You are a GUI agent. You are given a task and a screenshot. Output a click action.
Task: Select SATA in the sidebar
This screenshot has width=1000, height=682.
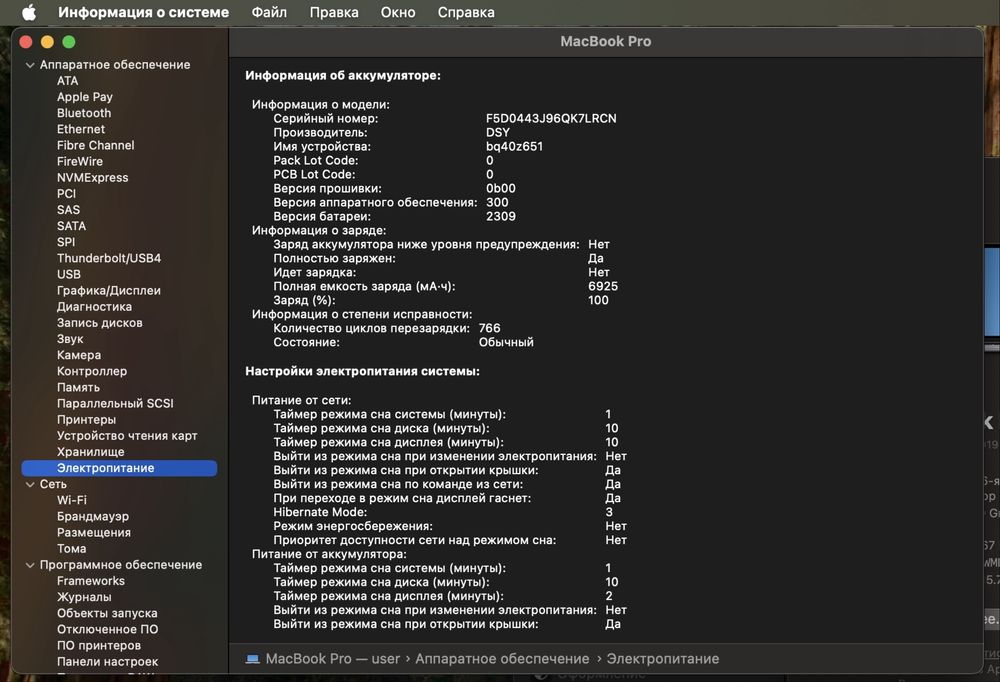[71, 226]
